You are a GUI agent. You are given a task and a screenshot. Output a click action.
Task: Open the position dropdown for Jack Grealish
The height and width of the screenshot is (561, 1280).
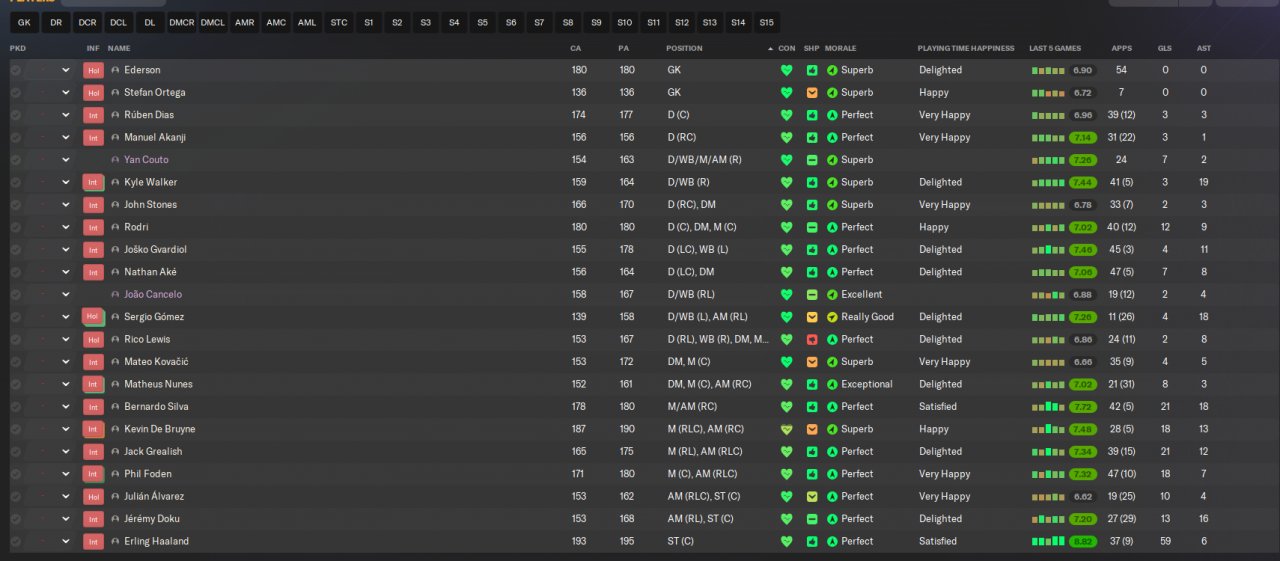click(x=66, y=451)
